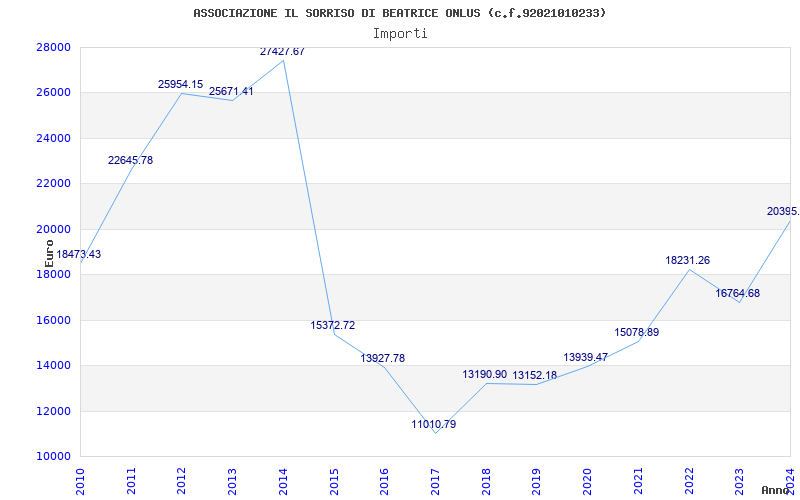800x500 pixels.
Task: Click the x-axis year 2023
Action: pyautogui.click(x=739, y=481)
